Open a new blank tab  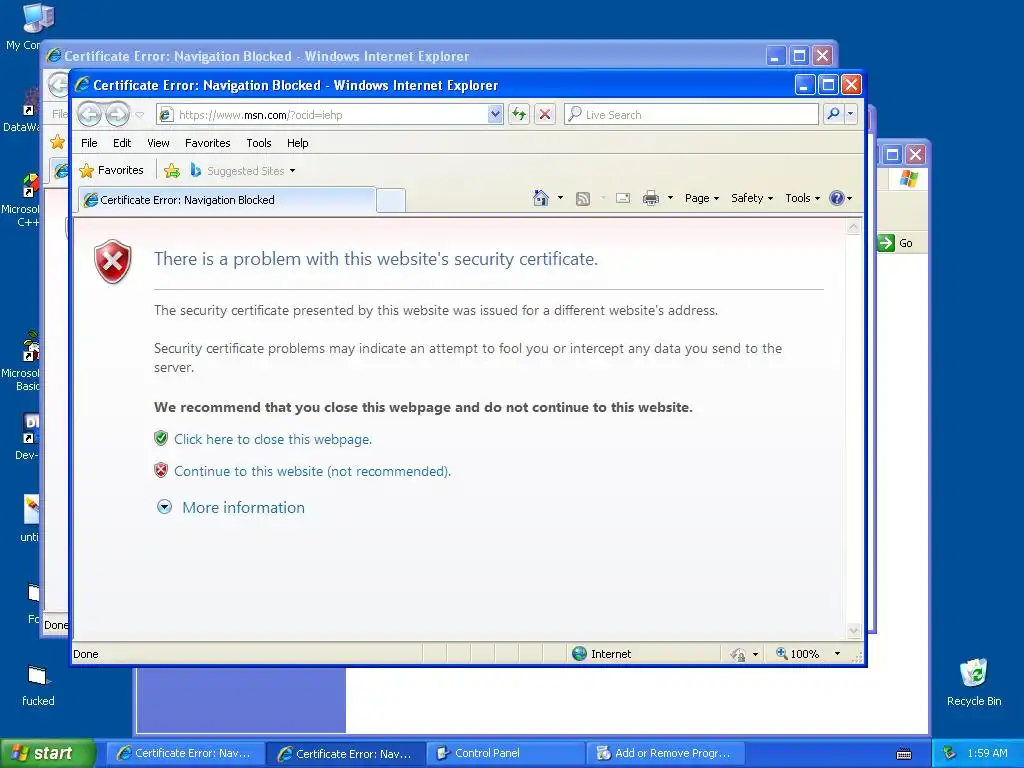point(391,200)
